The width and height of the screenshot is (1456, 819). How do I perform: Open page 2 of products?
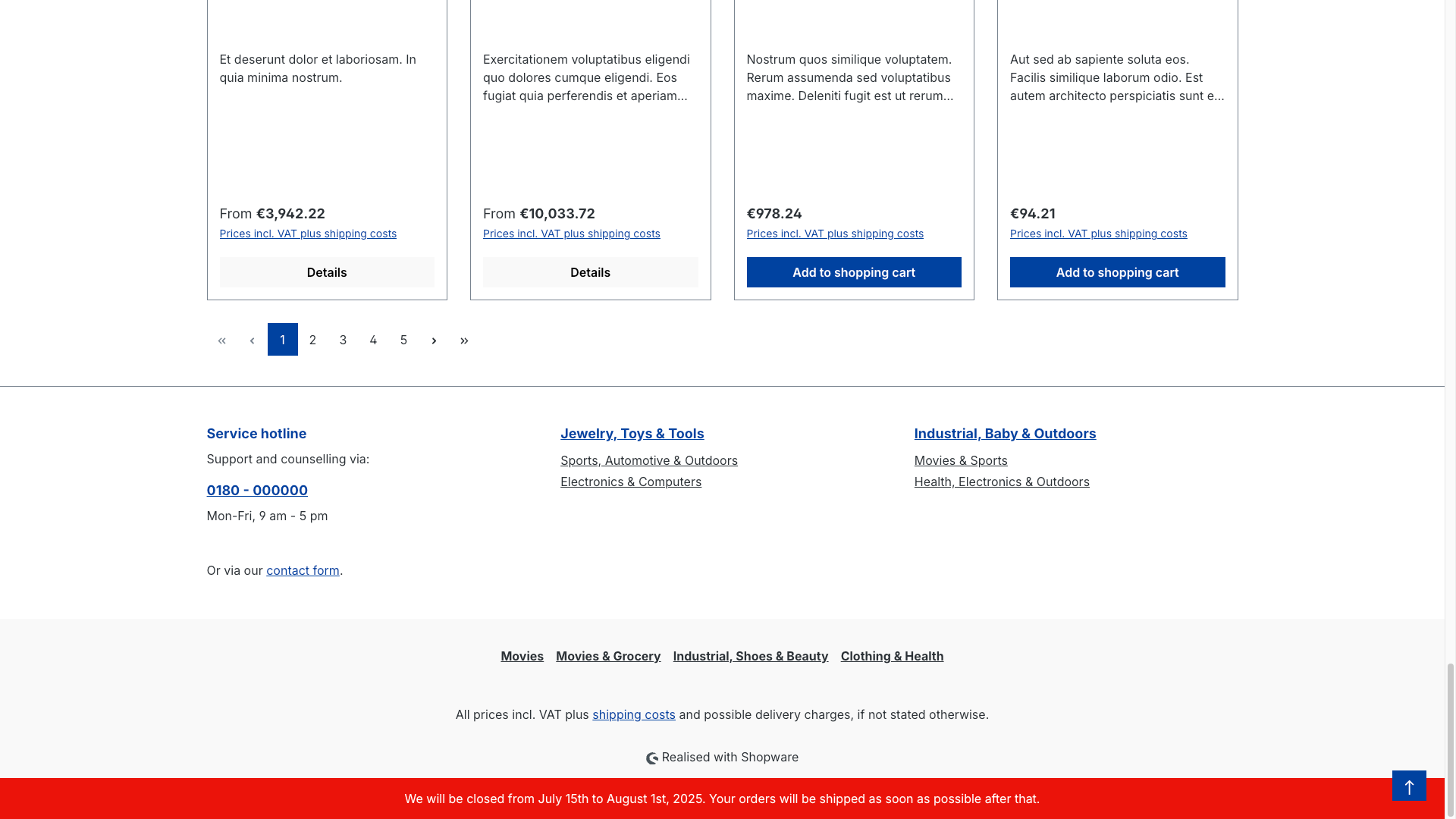[x=312, y=340]
